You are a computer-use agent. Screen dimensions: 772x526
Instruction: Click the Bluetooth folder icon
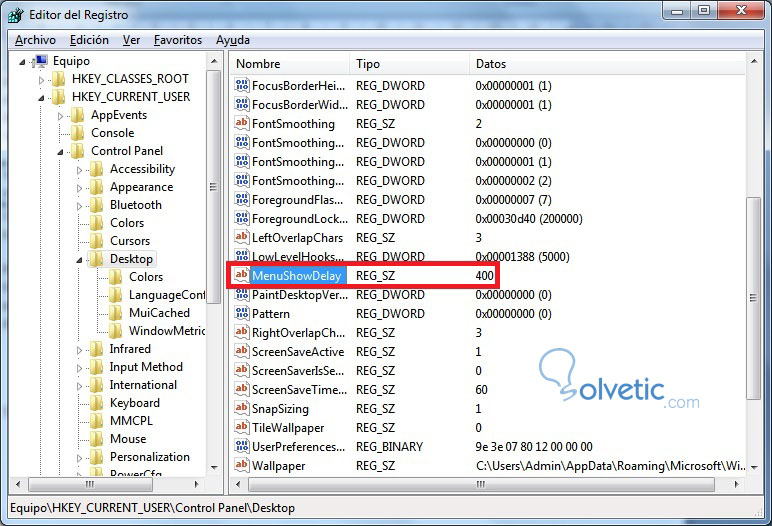[96, 205]
